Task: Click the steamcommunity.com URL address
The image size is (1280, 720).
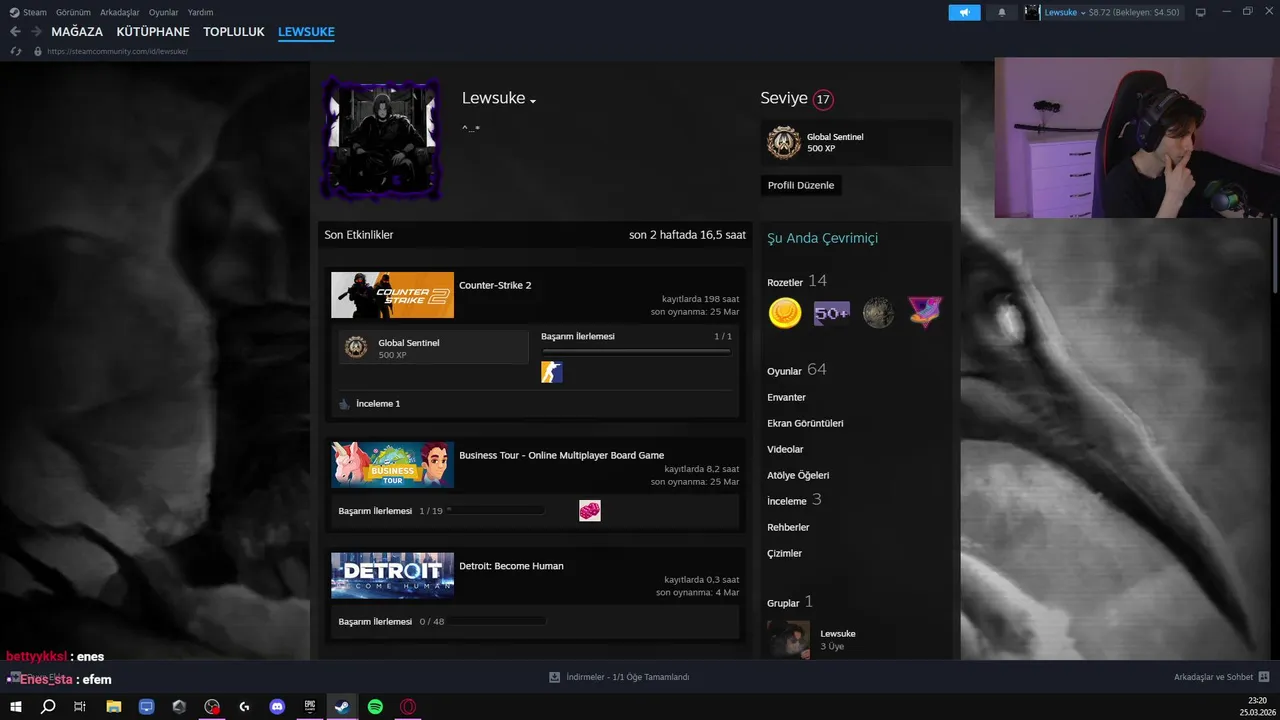Action: click(x=117, y=51)
